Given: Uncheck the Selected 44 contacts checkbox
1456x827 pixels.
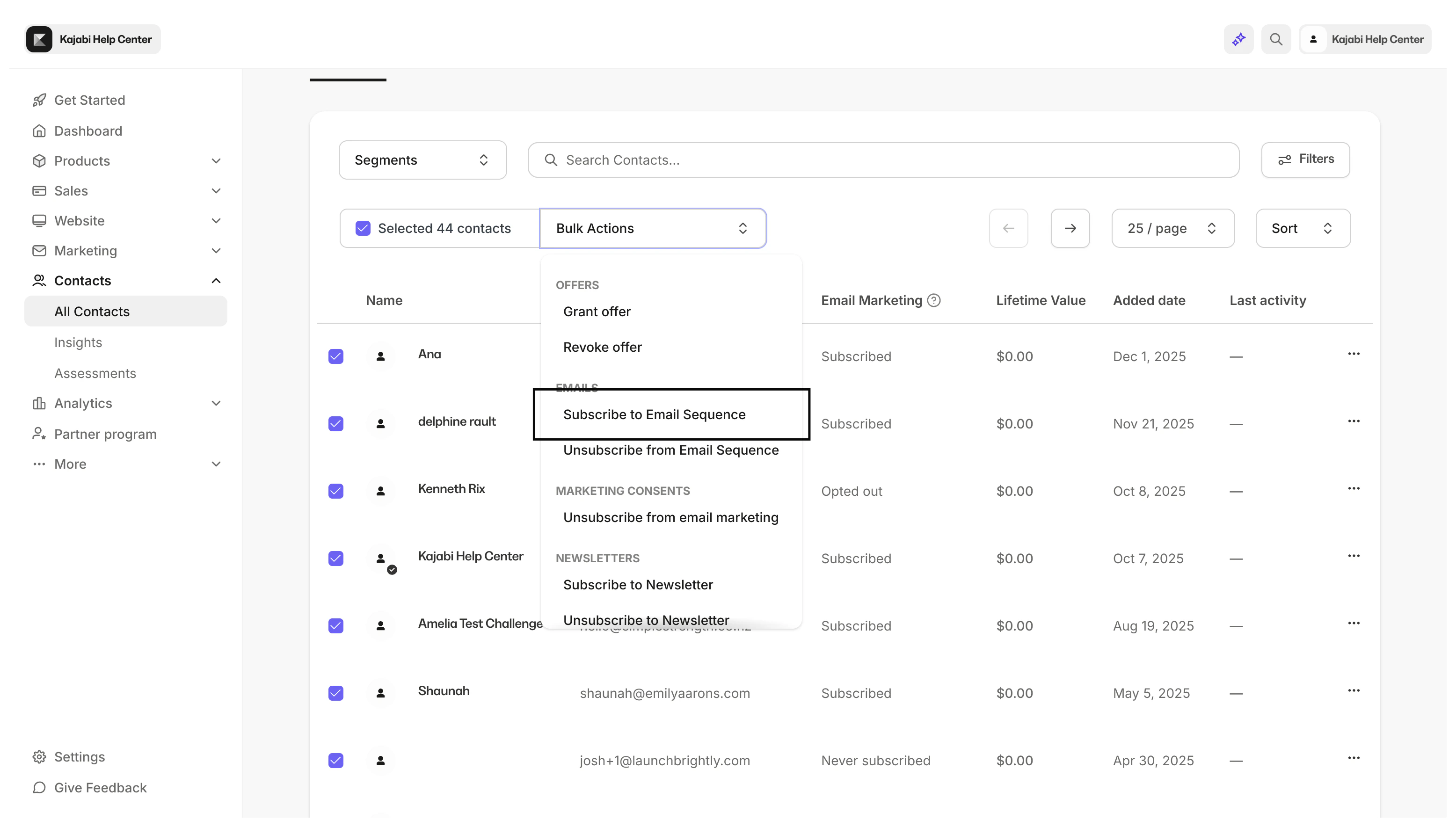Looking at the screenshot, I should coord(363,228).
